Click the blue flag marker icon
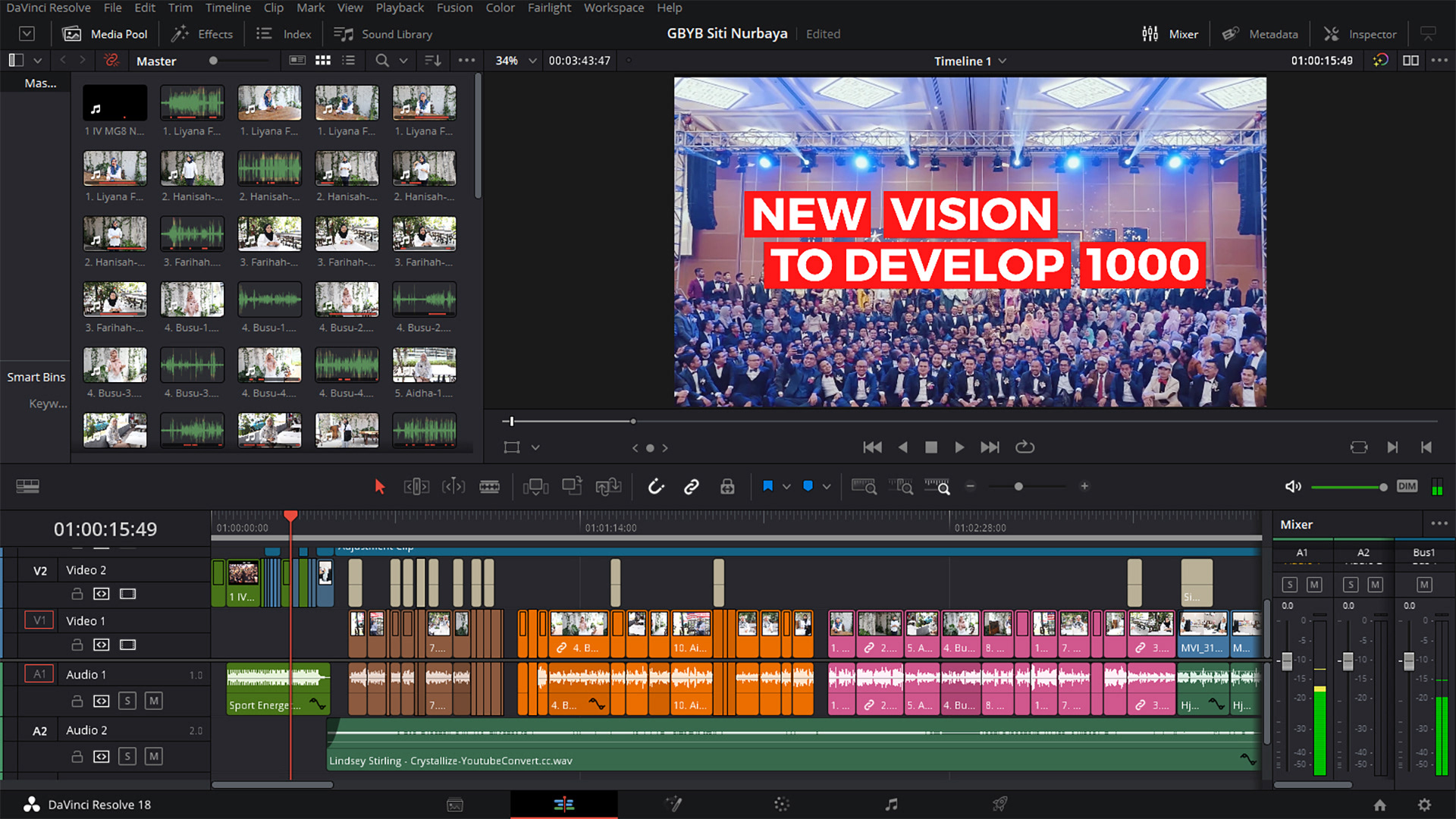Image resolution: width=1456 pixels, height=819 pixels. point(767,487)
